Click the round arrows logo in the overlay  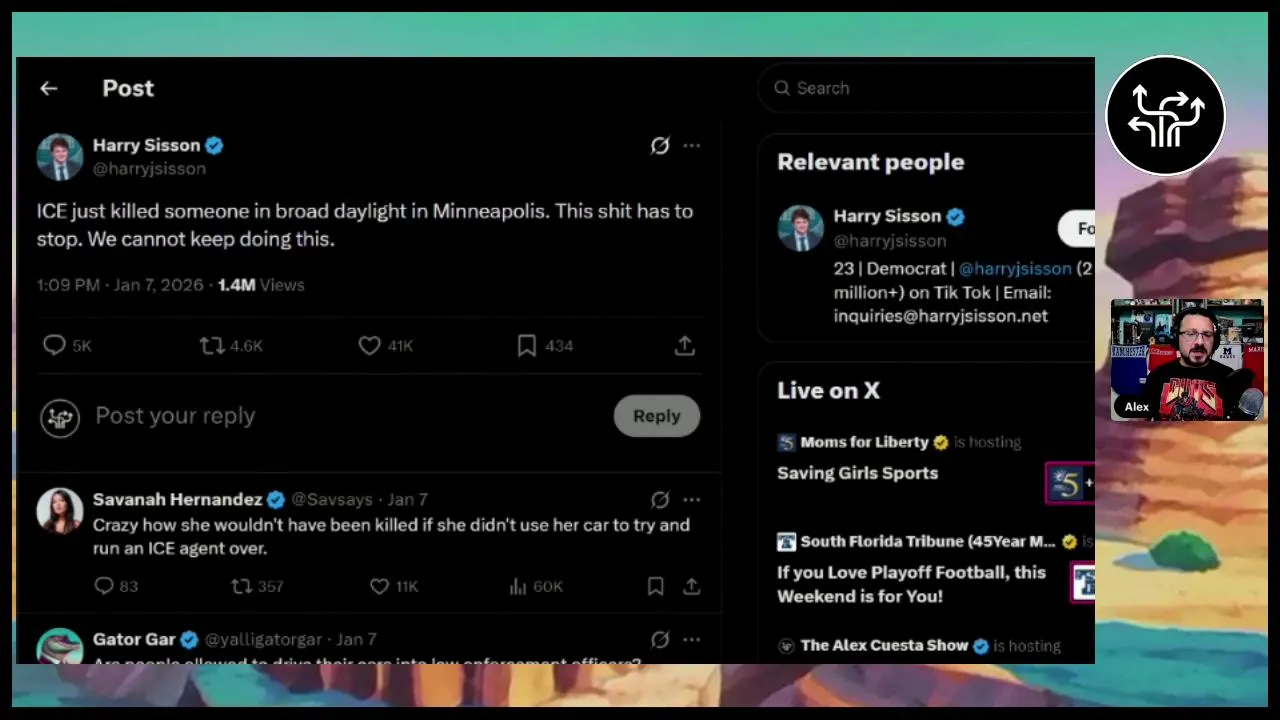click(x=1165, y=115)
